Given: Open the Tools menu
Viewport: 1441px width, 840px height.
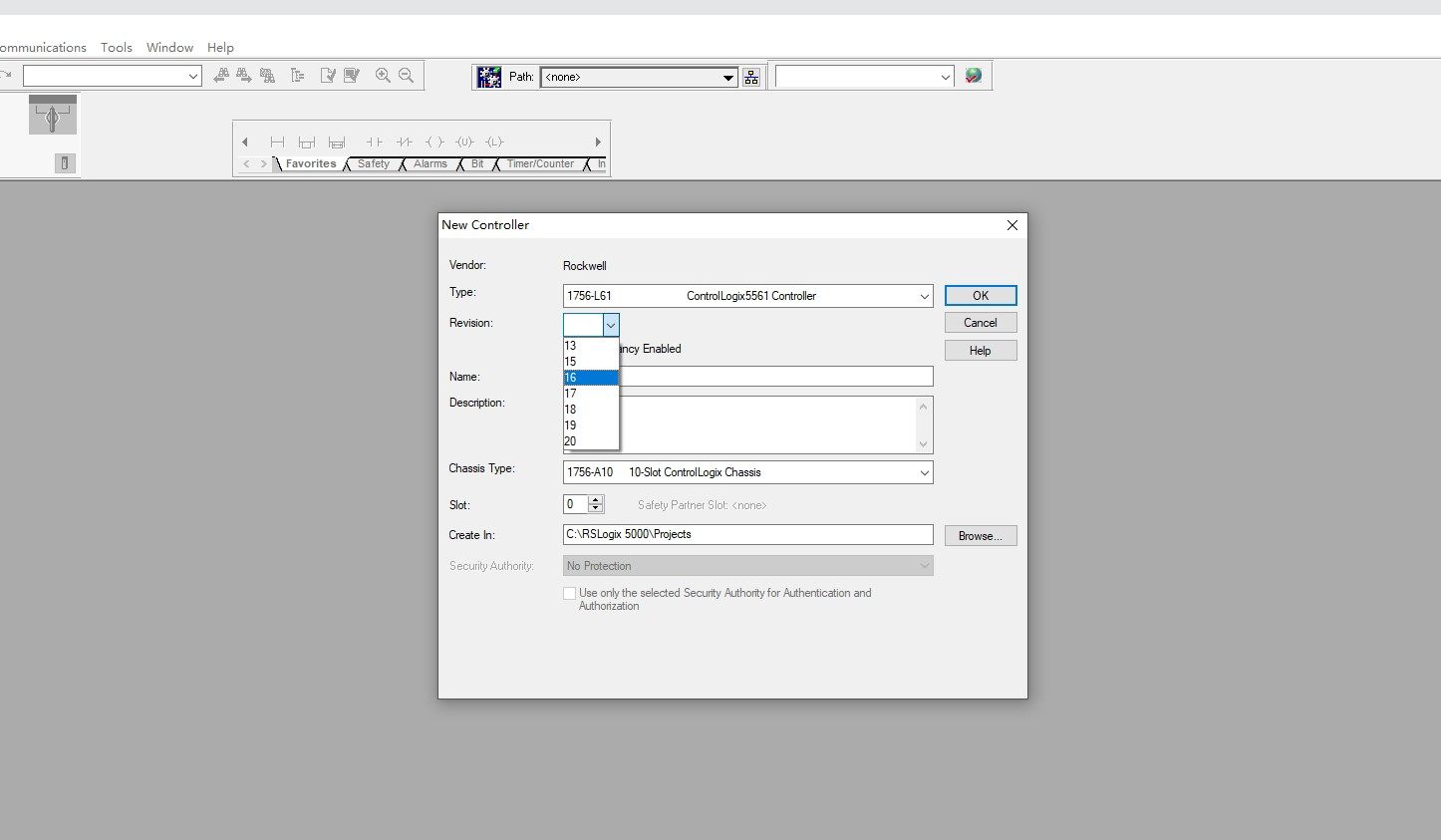Looking at the screenshot, I should click(x=117, y=47).
